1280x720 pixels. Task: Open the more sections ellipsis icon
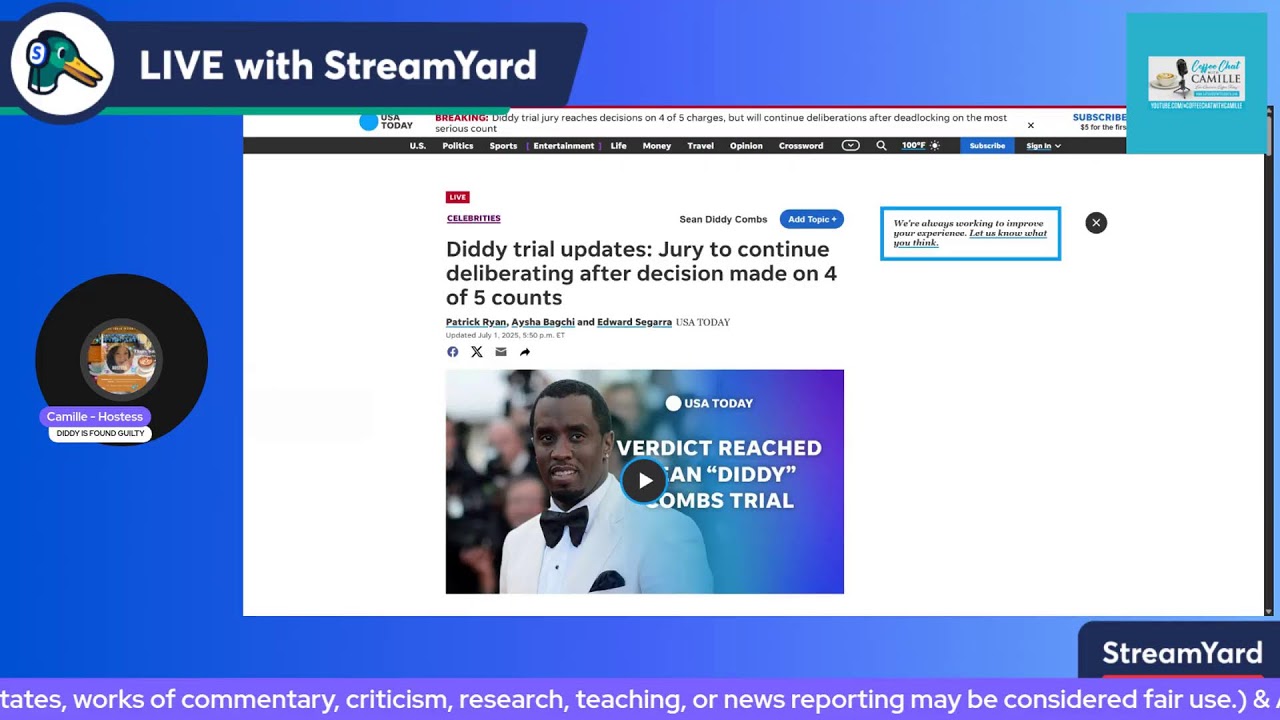click(x=850, y=146)
